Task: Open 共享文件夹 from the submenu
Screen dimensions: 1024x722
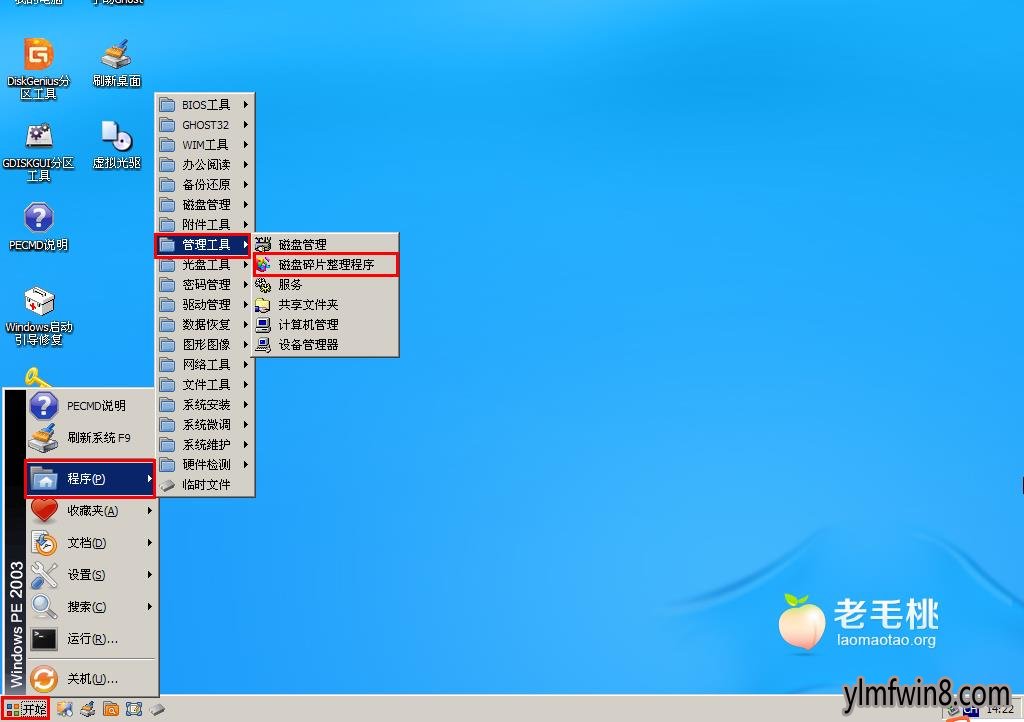Action: pos(325,304)
